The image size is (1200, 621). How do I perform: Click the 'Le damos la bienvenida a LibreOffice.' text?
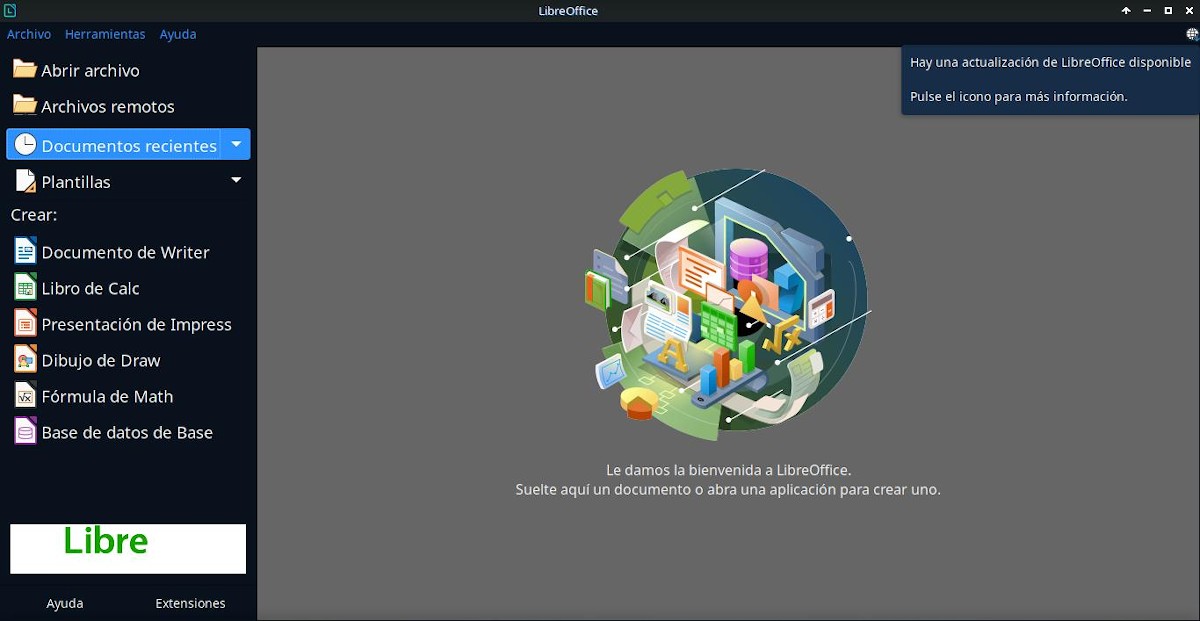(x=728, y=469)
